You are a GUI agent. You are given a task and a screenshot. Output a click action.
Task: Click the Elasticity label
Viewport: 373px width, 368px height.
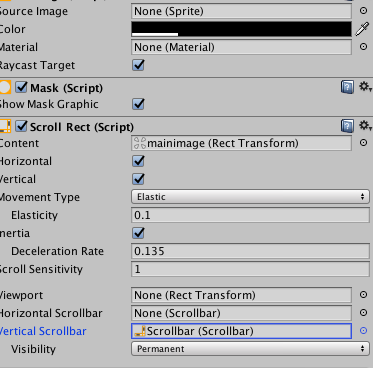tap(34, 215)
